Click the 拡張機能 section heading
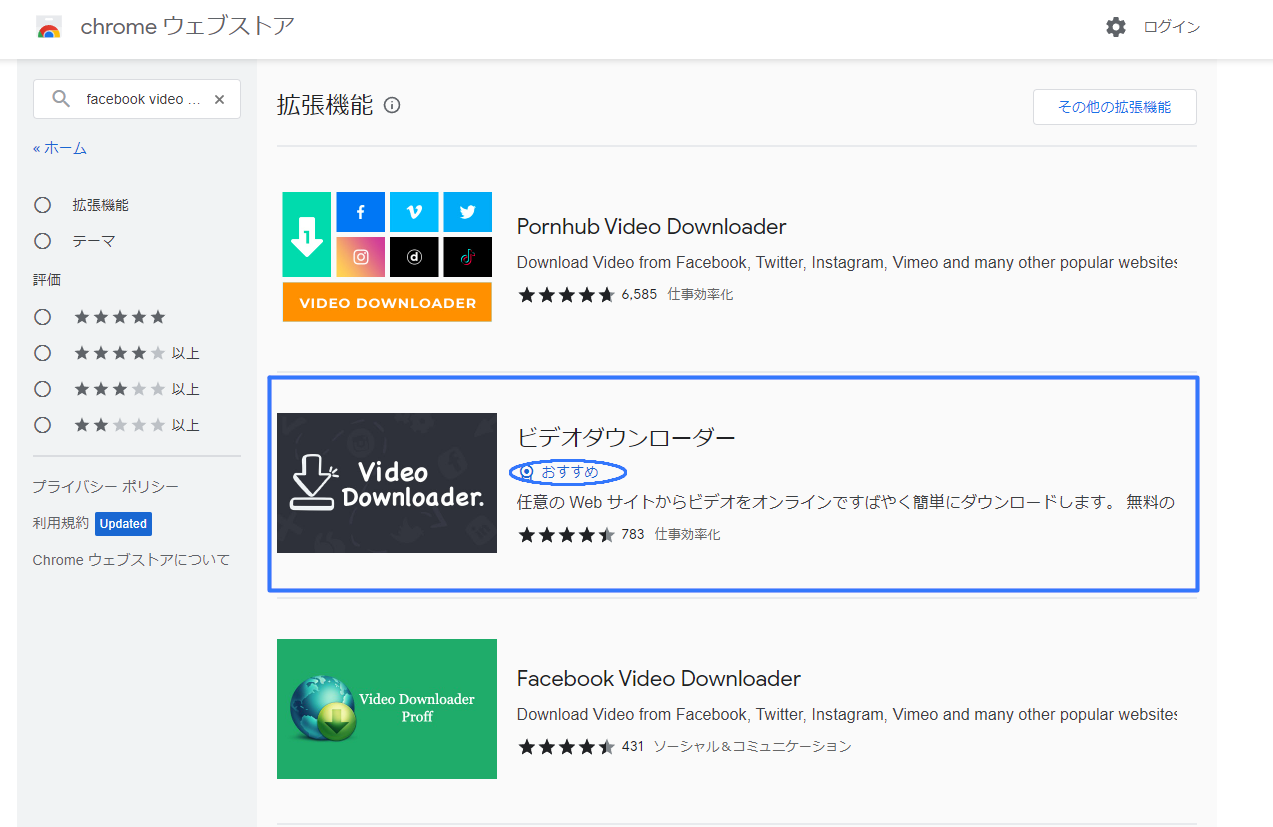1273x827 pixels. 325,105
